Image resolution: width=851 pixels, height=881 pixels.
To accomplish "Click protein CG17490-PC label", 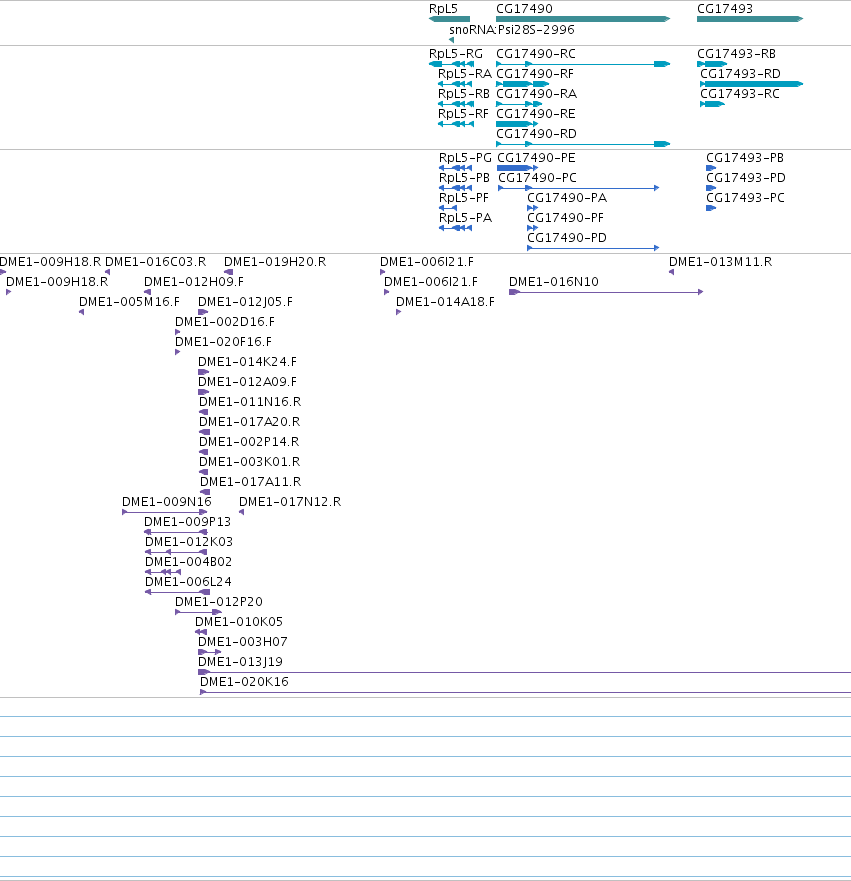I will [537, 178].
